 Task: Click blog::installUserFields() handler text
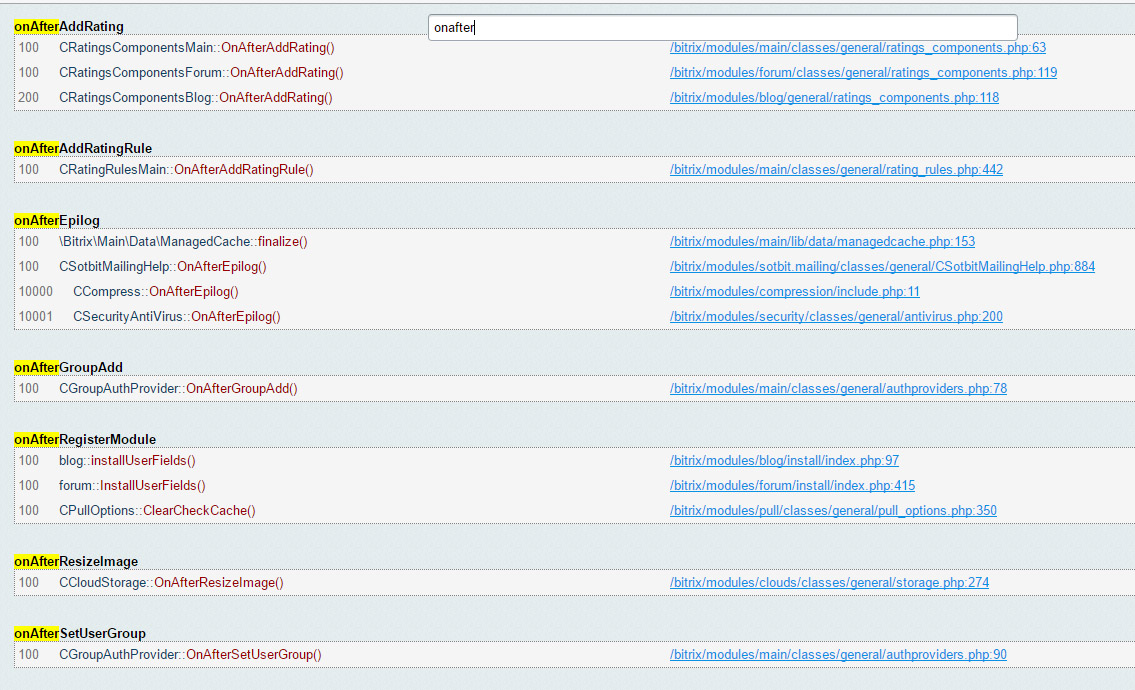click(x=127, y=460)
